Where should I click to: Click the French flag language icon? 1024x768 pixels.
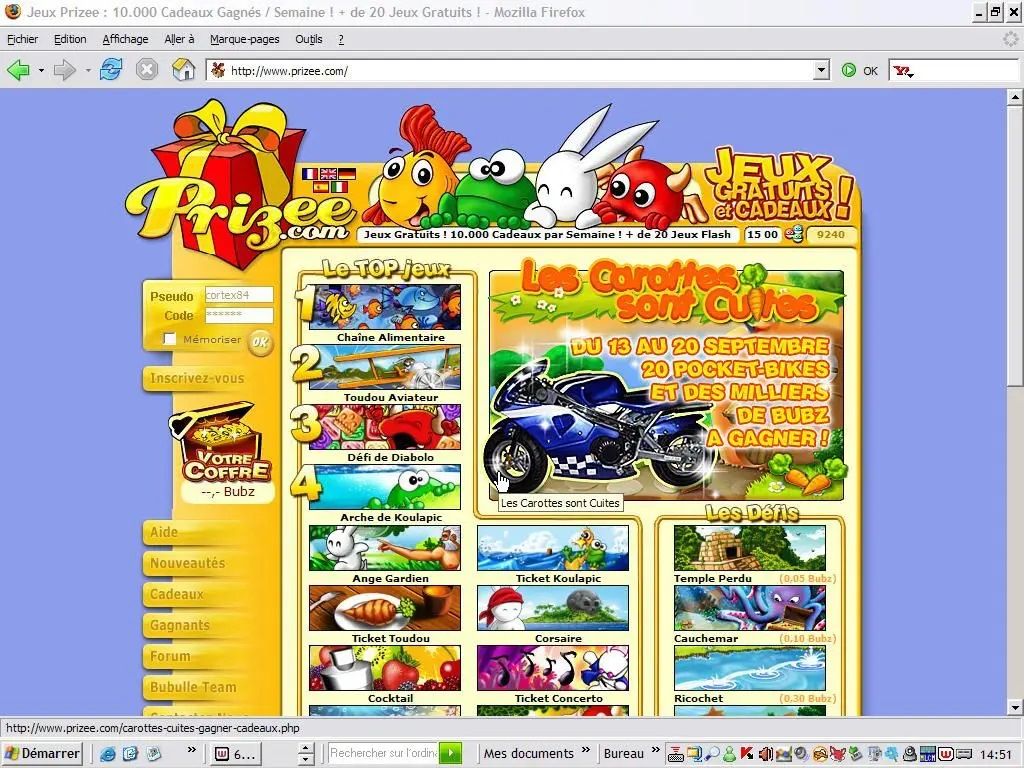point(310,174)
